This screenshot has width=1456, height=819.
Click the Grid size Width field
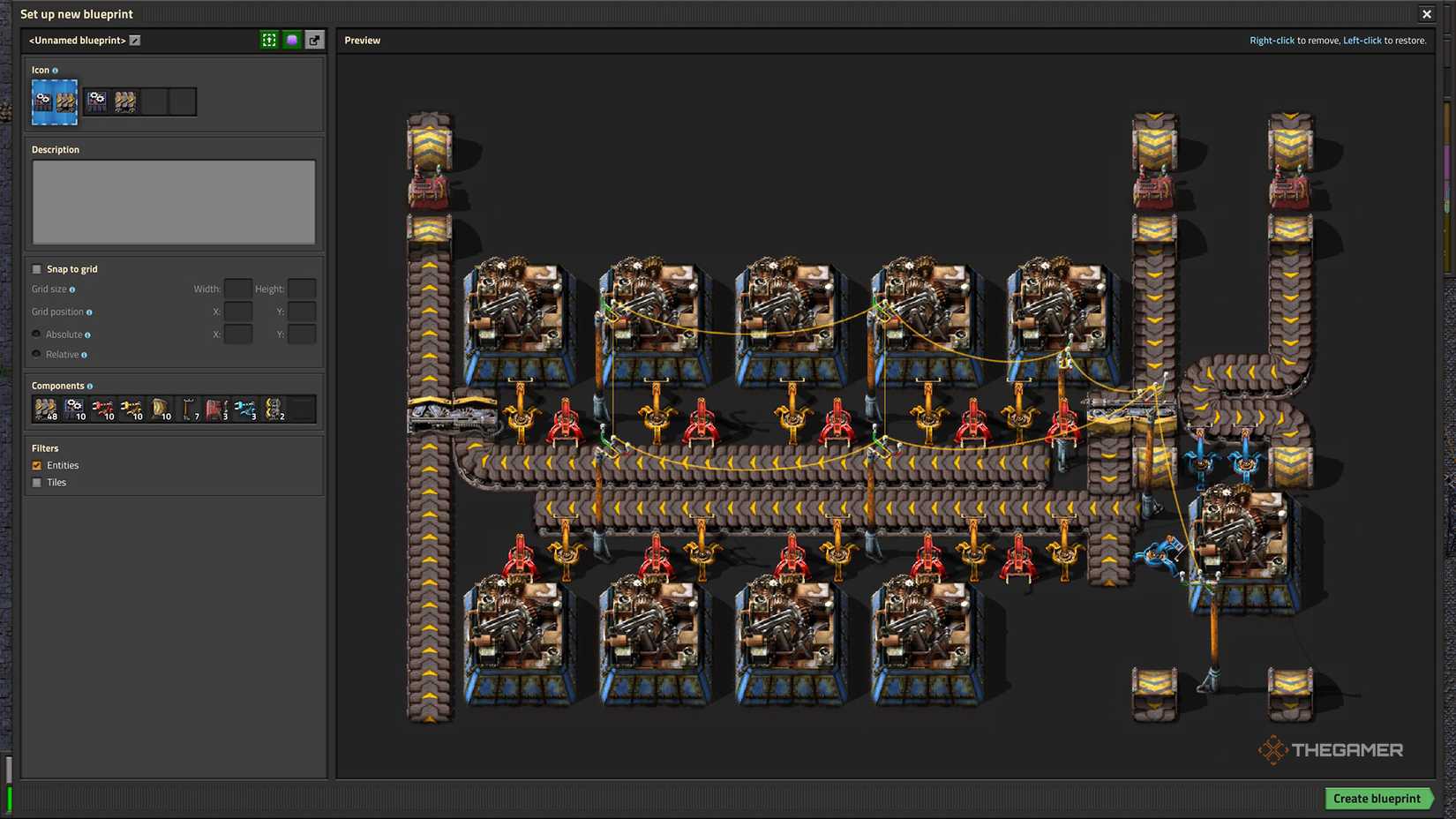pyautogui.click(x=238, y=289)
